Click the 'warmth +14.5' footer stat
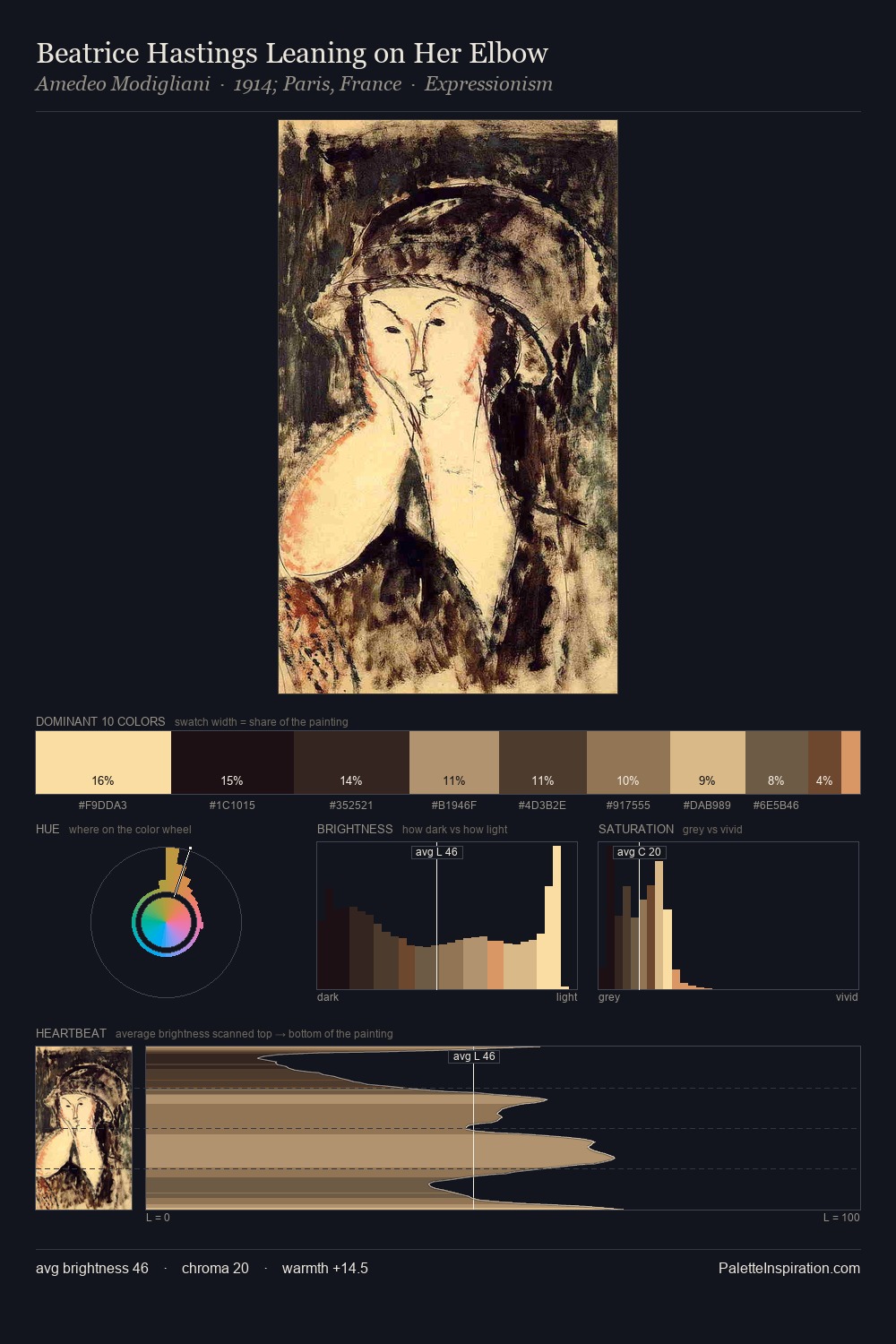896x1344 pixels. tap(325, 1268)
